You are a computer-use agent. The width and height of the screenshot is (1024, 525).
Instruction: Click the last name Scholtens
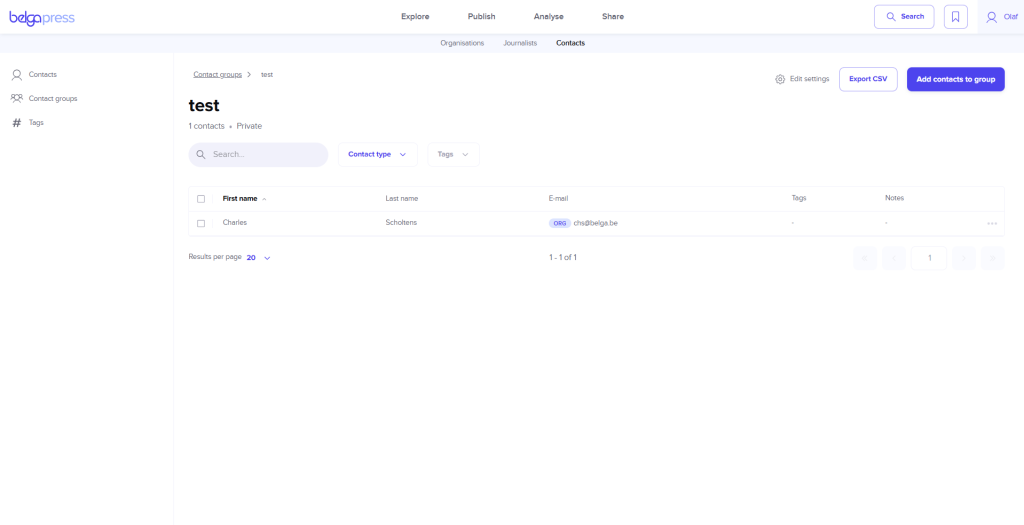[x=401, y=223]
